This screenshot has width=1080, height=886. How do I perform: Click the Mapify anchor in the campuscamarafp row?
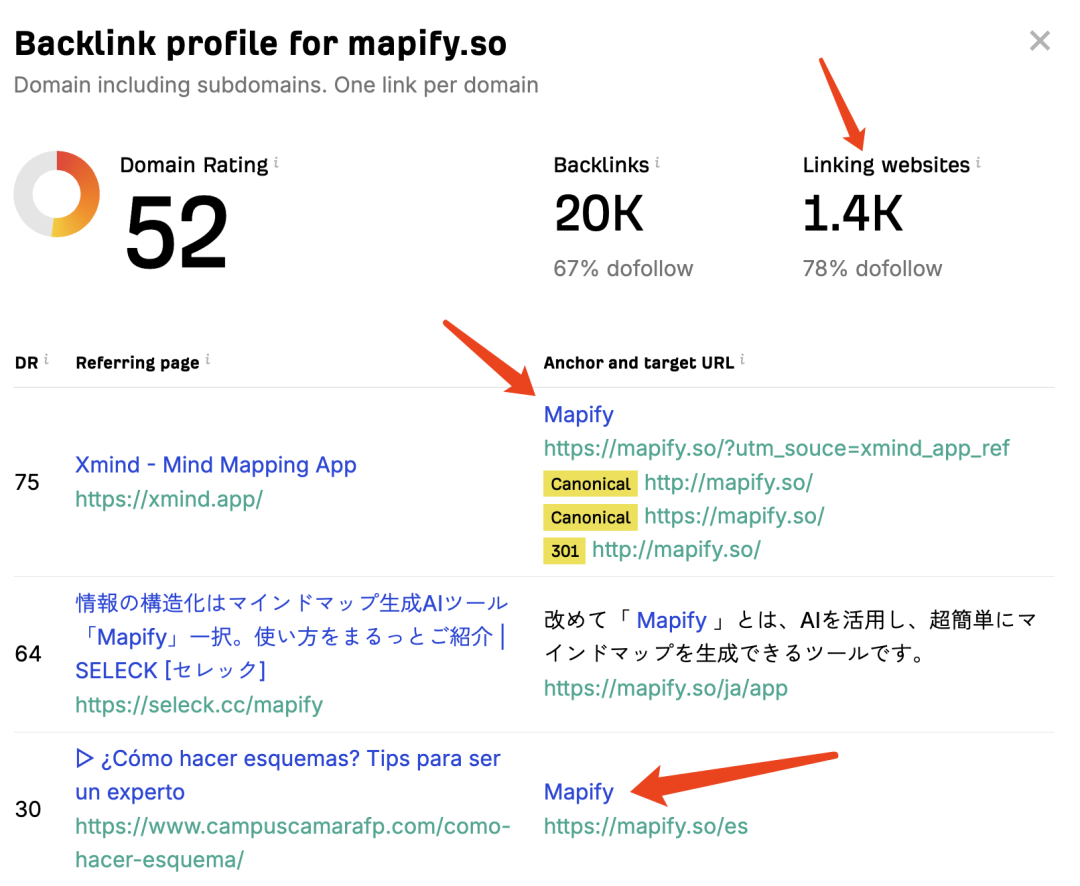click(x=579, y=792)
